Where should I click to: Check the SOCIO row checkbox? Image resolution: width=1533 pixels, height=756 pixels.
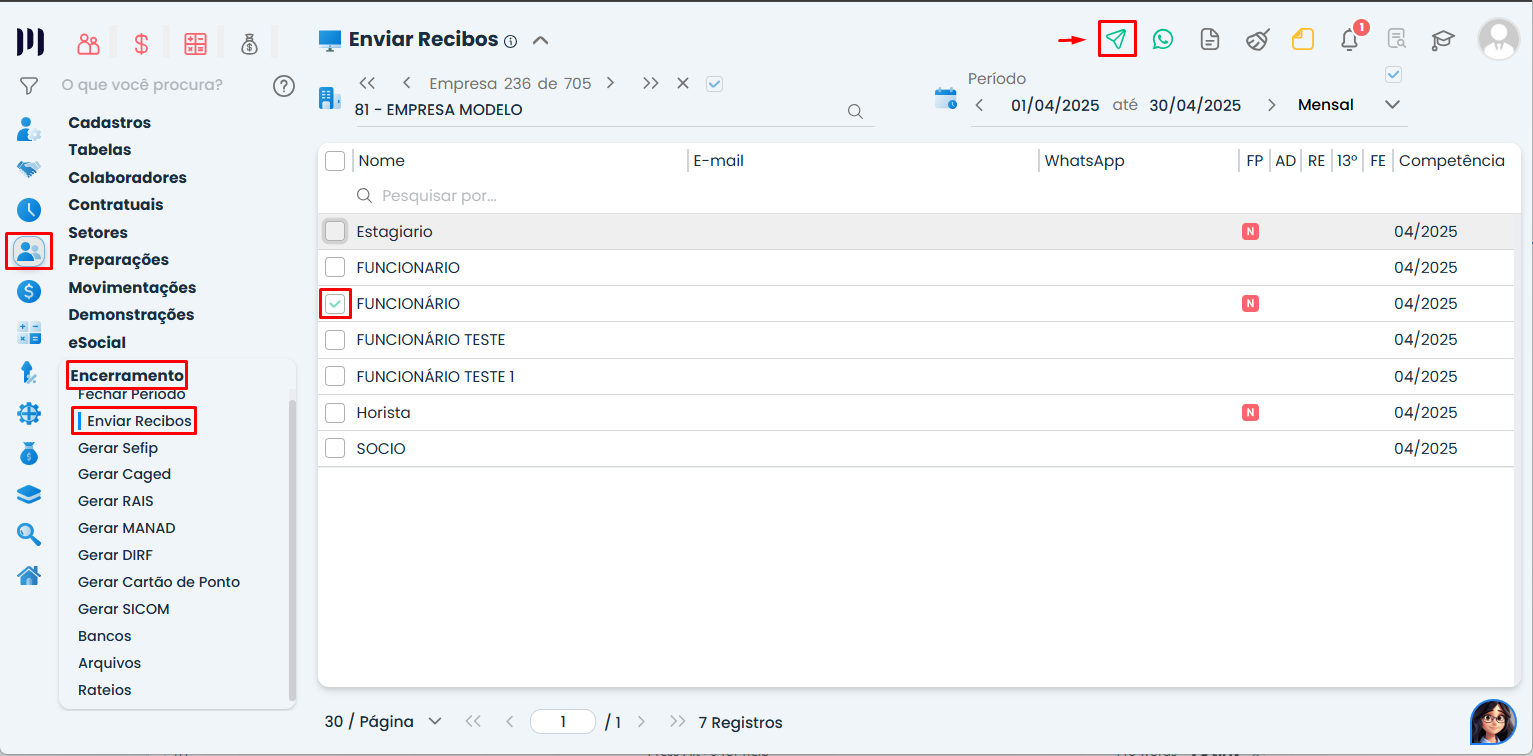coord(335,449)
